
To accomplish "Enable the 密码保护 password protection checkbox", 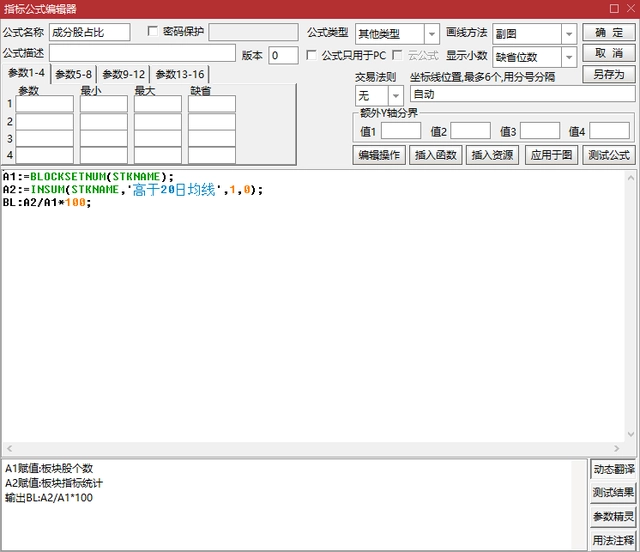I will (x=153, y=31).
